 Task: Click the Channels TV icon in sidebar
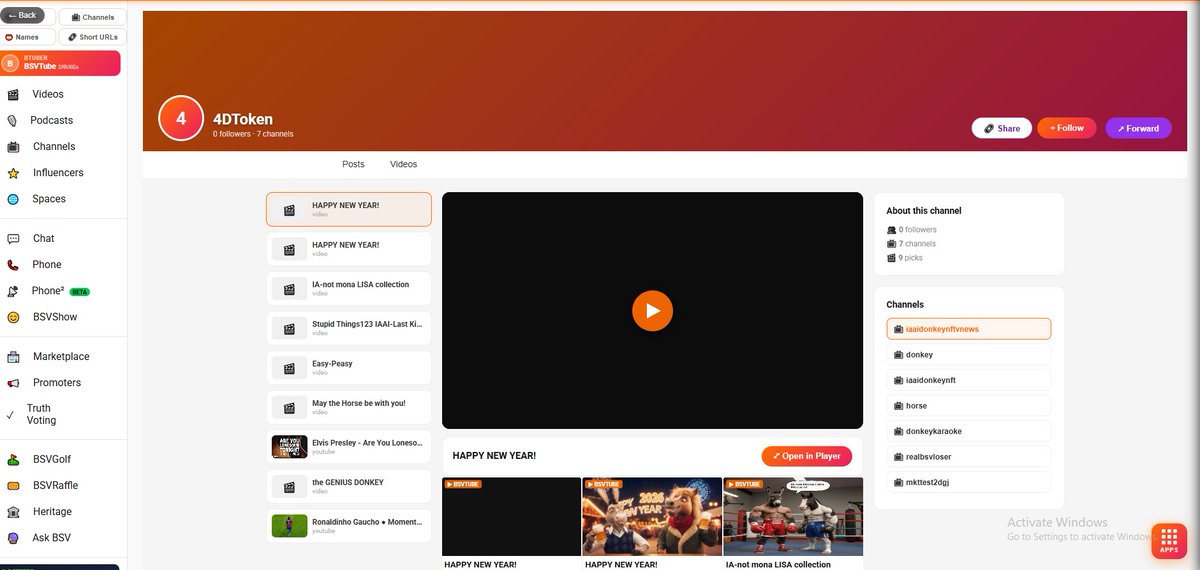pyautogui.click(x=13, y=147)
